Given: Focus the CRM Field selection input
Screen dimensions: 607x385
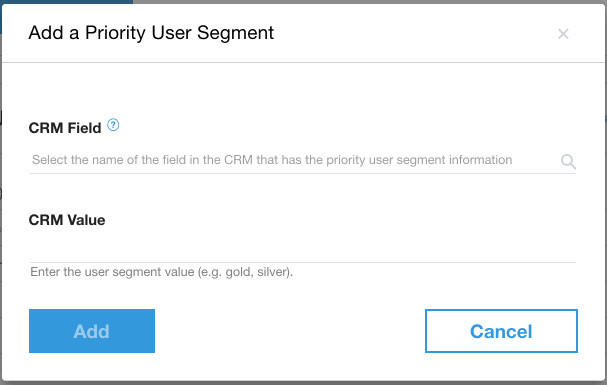Looking at the screenshot, I should [x=303, y=160].
